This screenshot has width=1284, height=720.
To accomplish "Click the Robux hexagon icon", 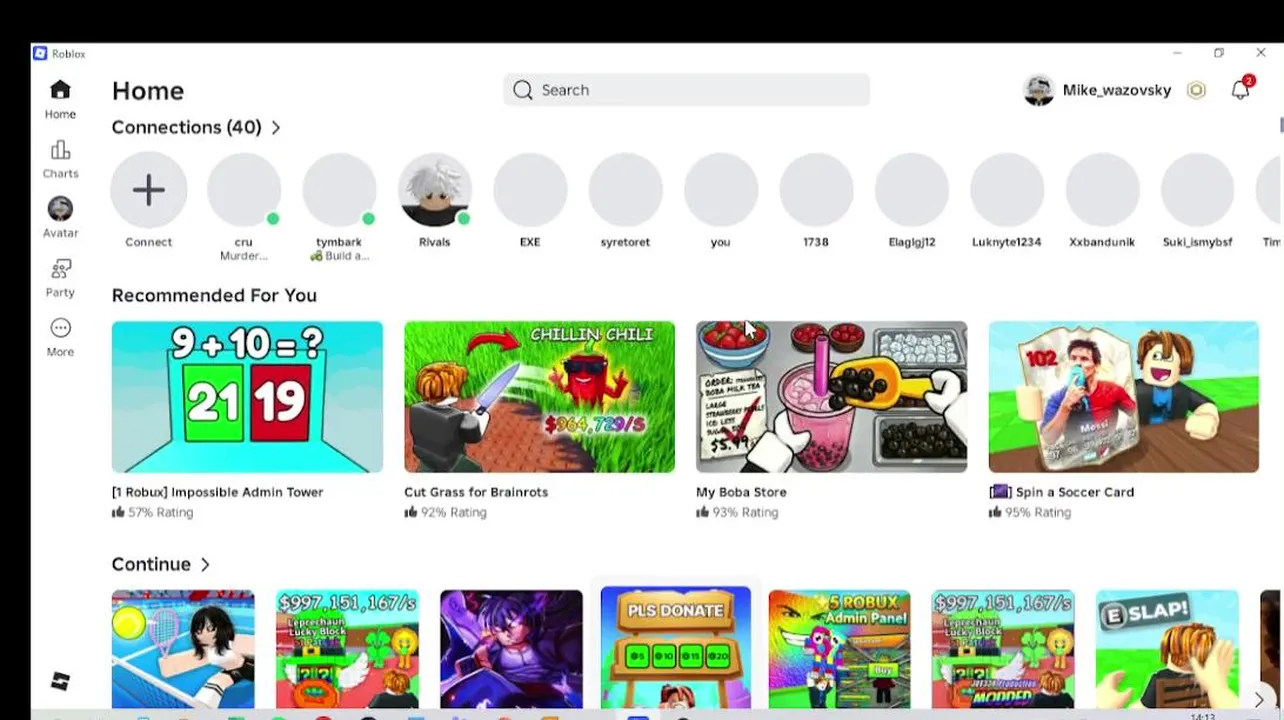I will point(1197,90).
